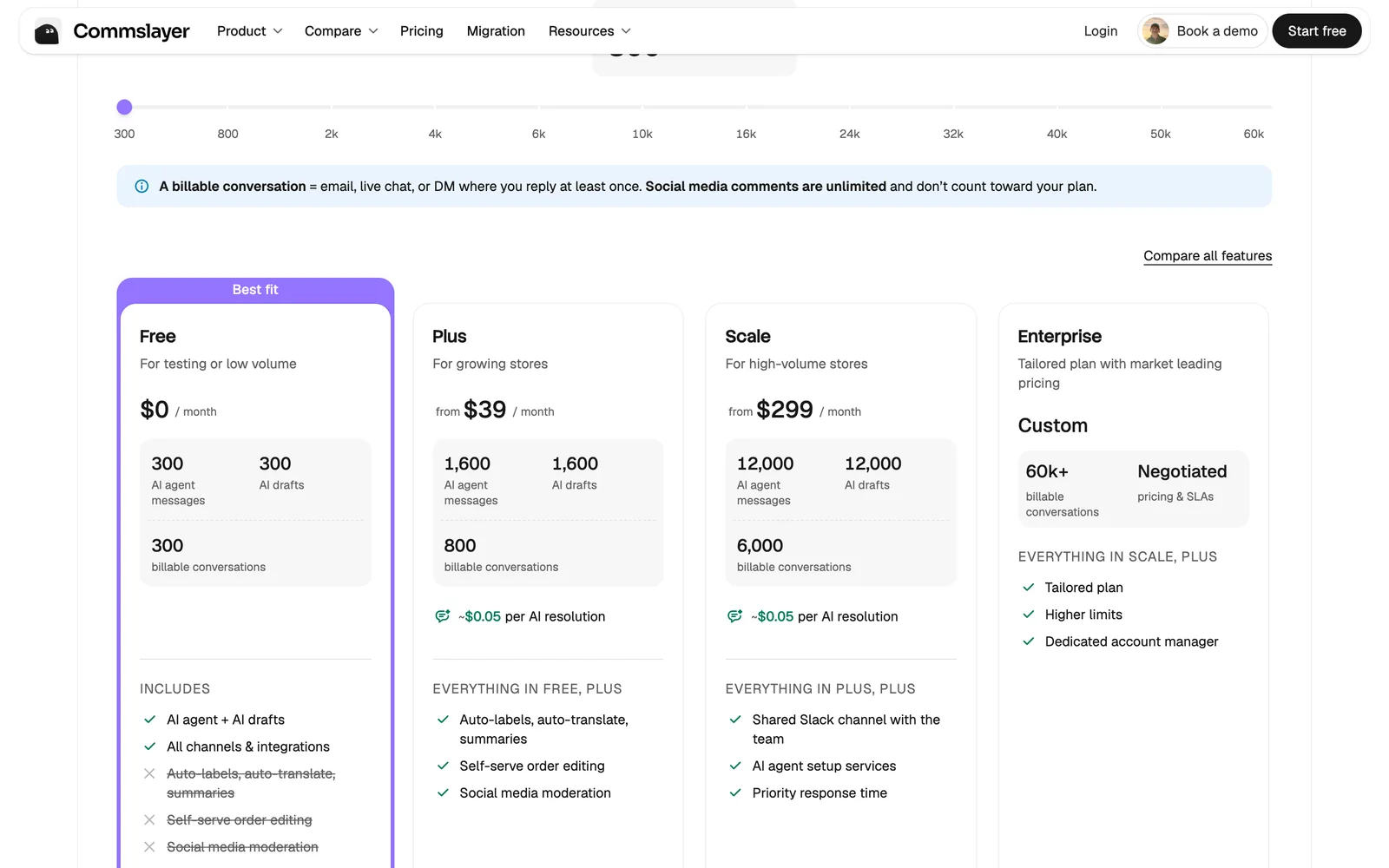1389x868 pixels.
Task: Click the $299 price in Scale
Action: coord(785,410)
